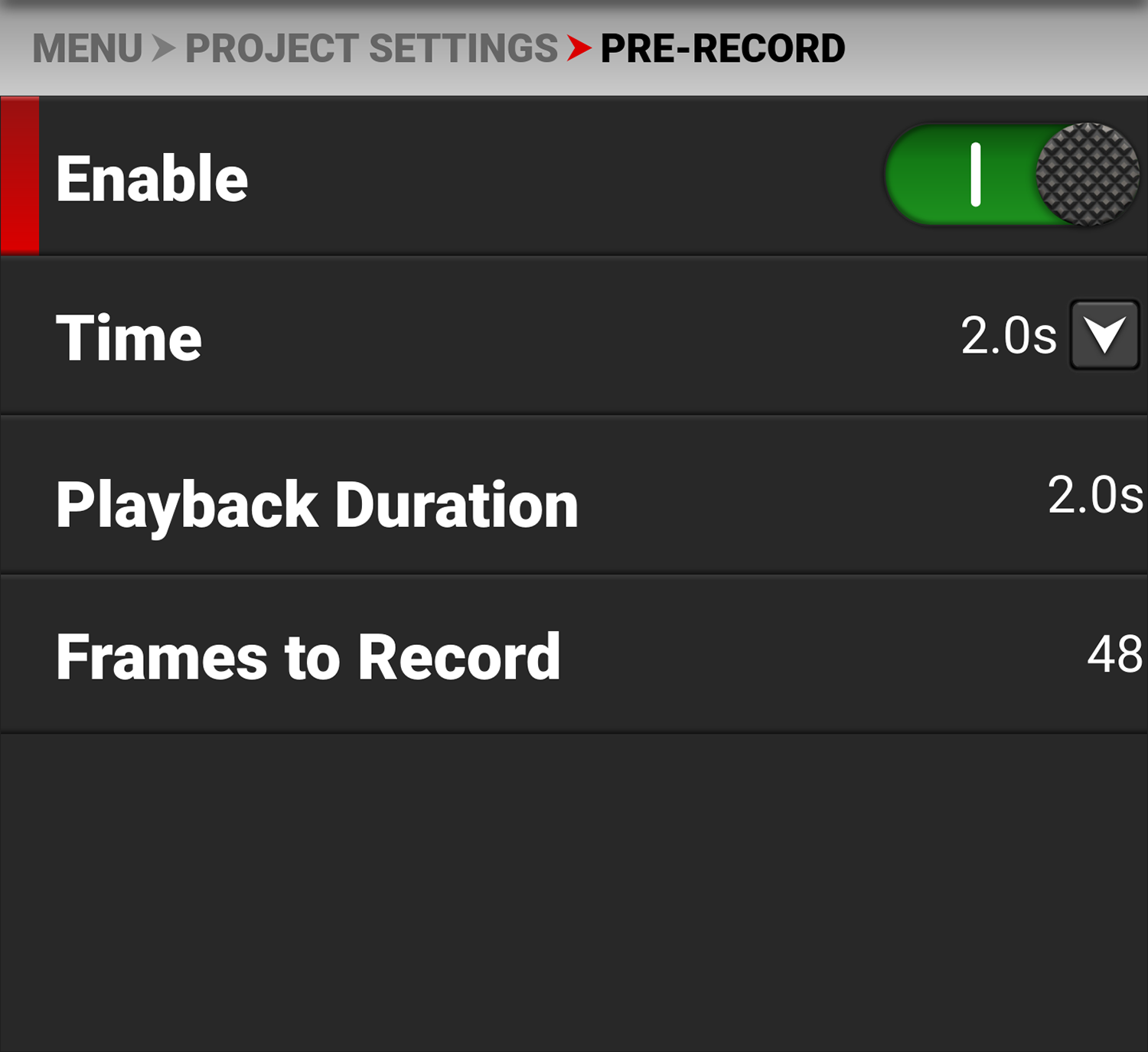Click the Playback Duration 2.0s value
The width and height of the screenshot is (1148, 1052).
[x=1095, y=495]
